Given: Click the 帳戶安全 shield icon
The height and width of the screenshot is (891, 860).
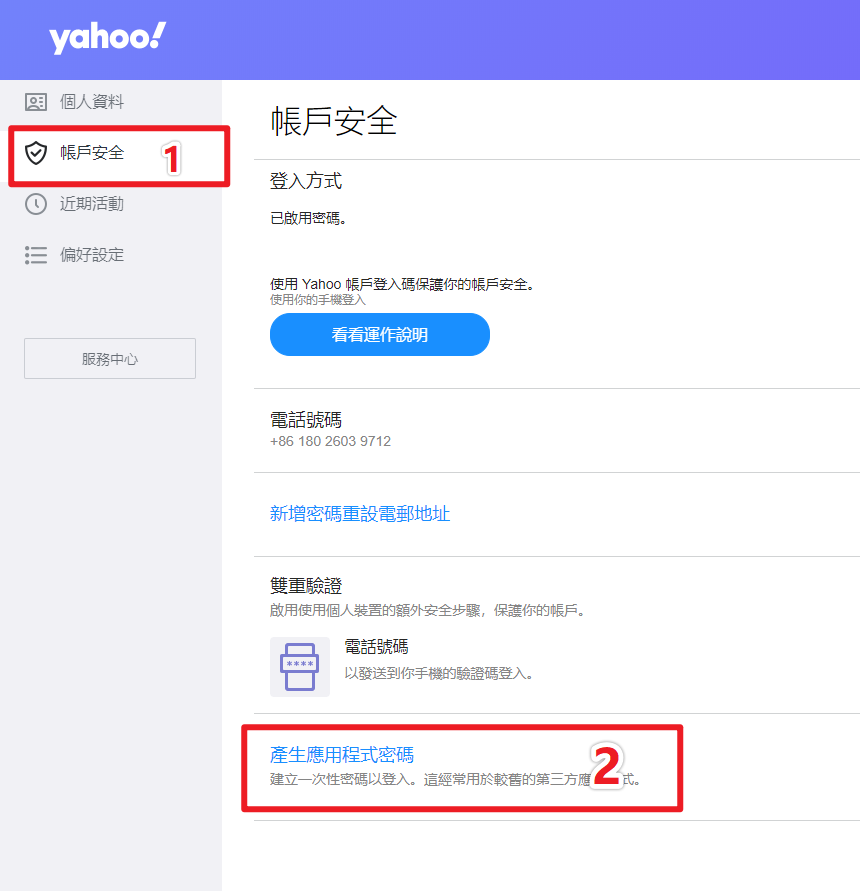Looking at the screenshot, I should (x=36, y=153).
